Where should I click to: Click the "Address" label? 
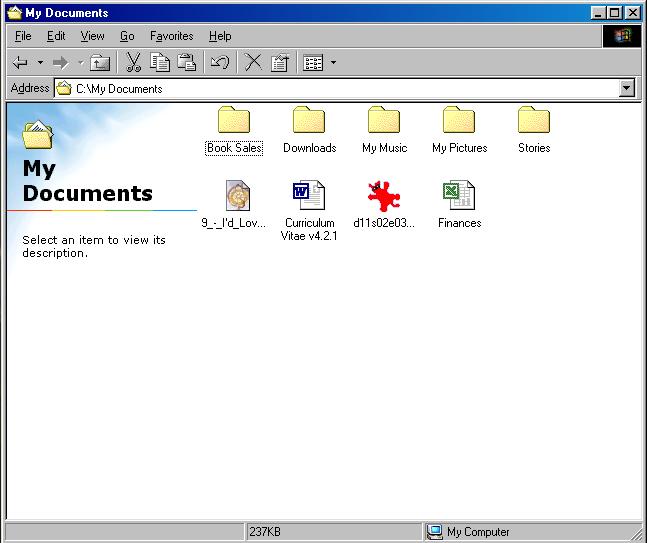click(30, 88)
